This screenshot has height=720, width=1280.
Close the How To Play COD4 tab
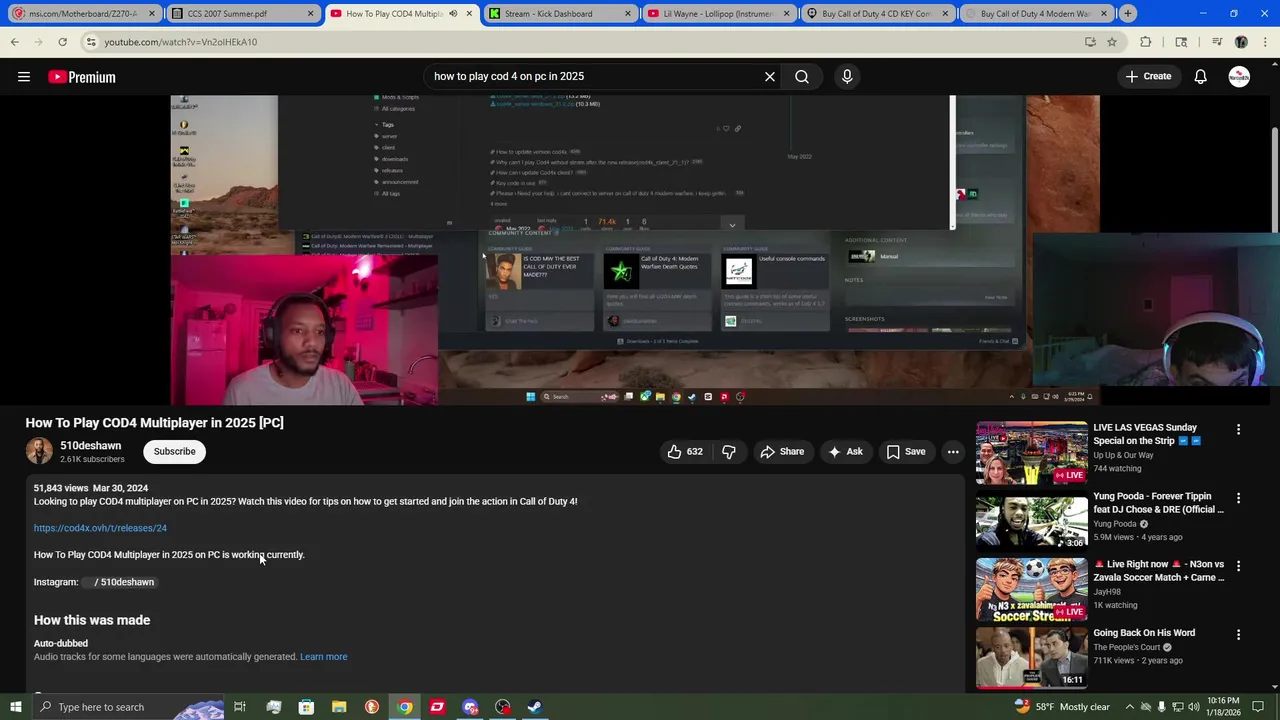click(470, 14)
